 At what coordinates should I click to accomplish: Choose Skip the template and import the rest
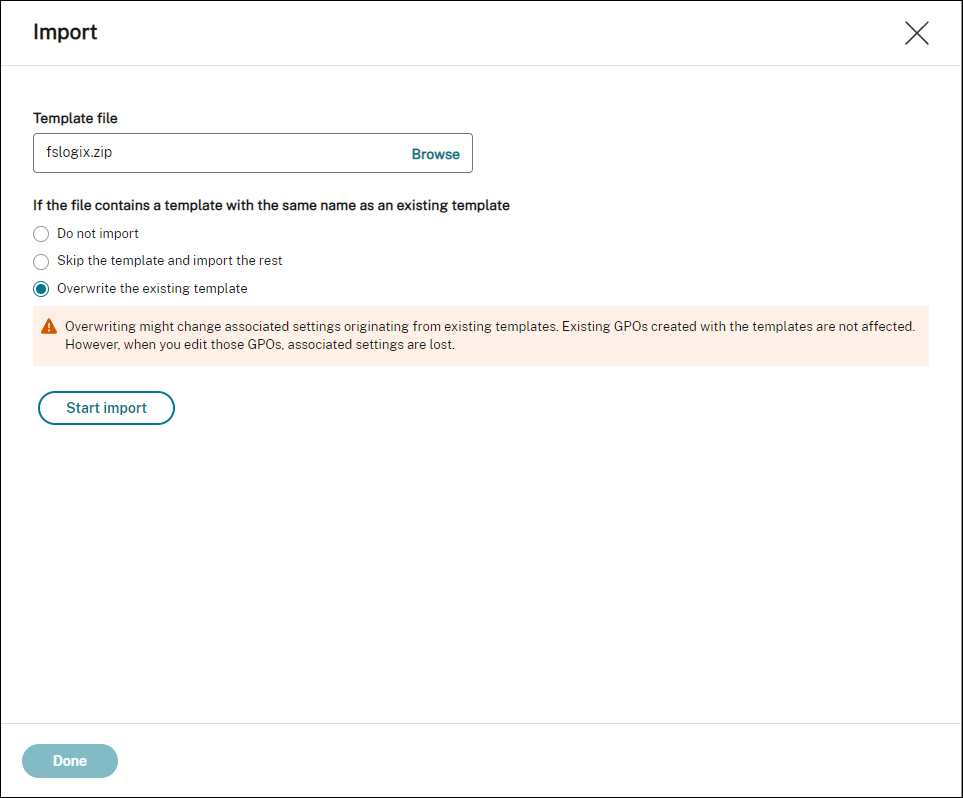(x=41, y=262)
